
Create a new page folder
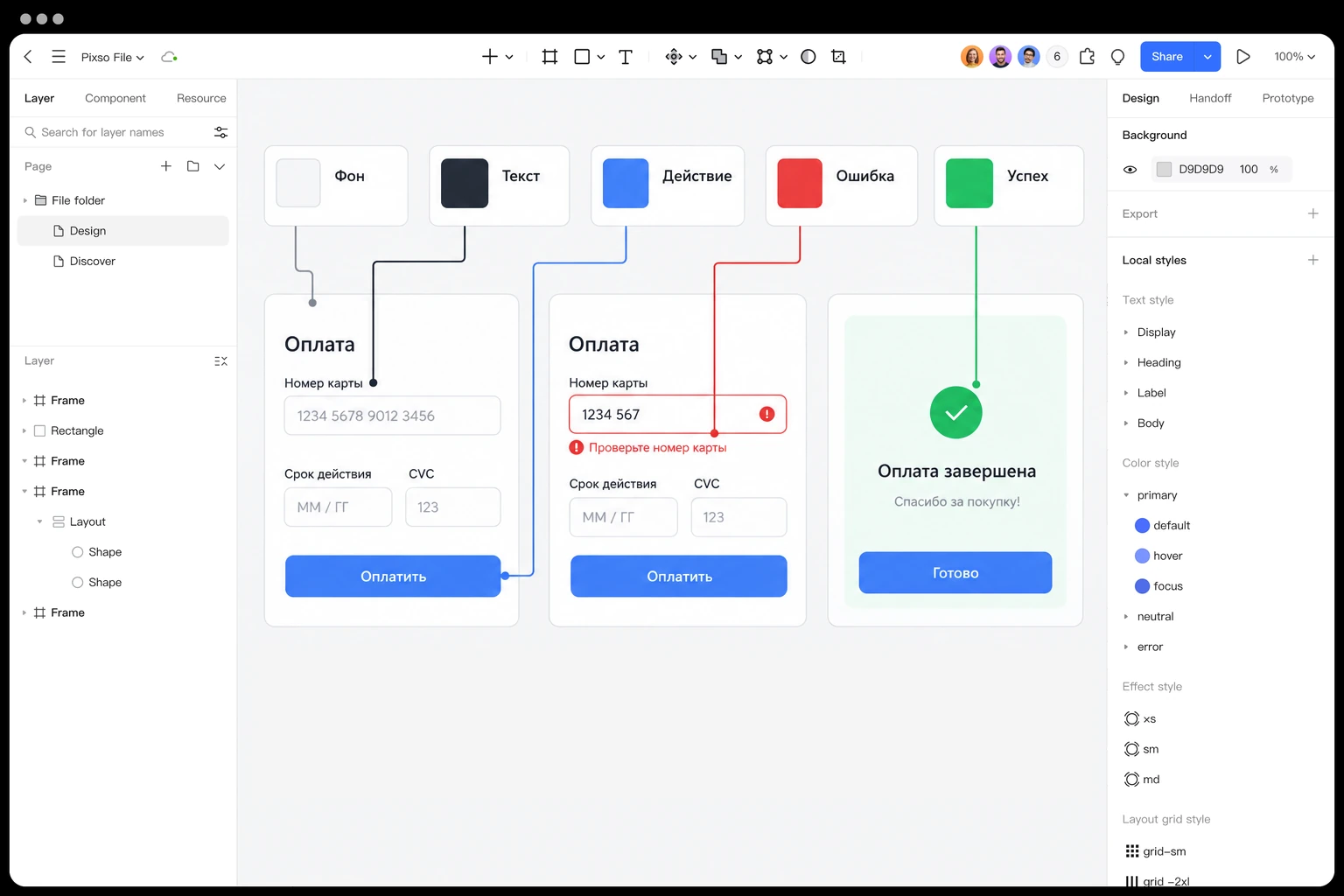193,166
